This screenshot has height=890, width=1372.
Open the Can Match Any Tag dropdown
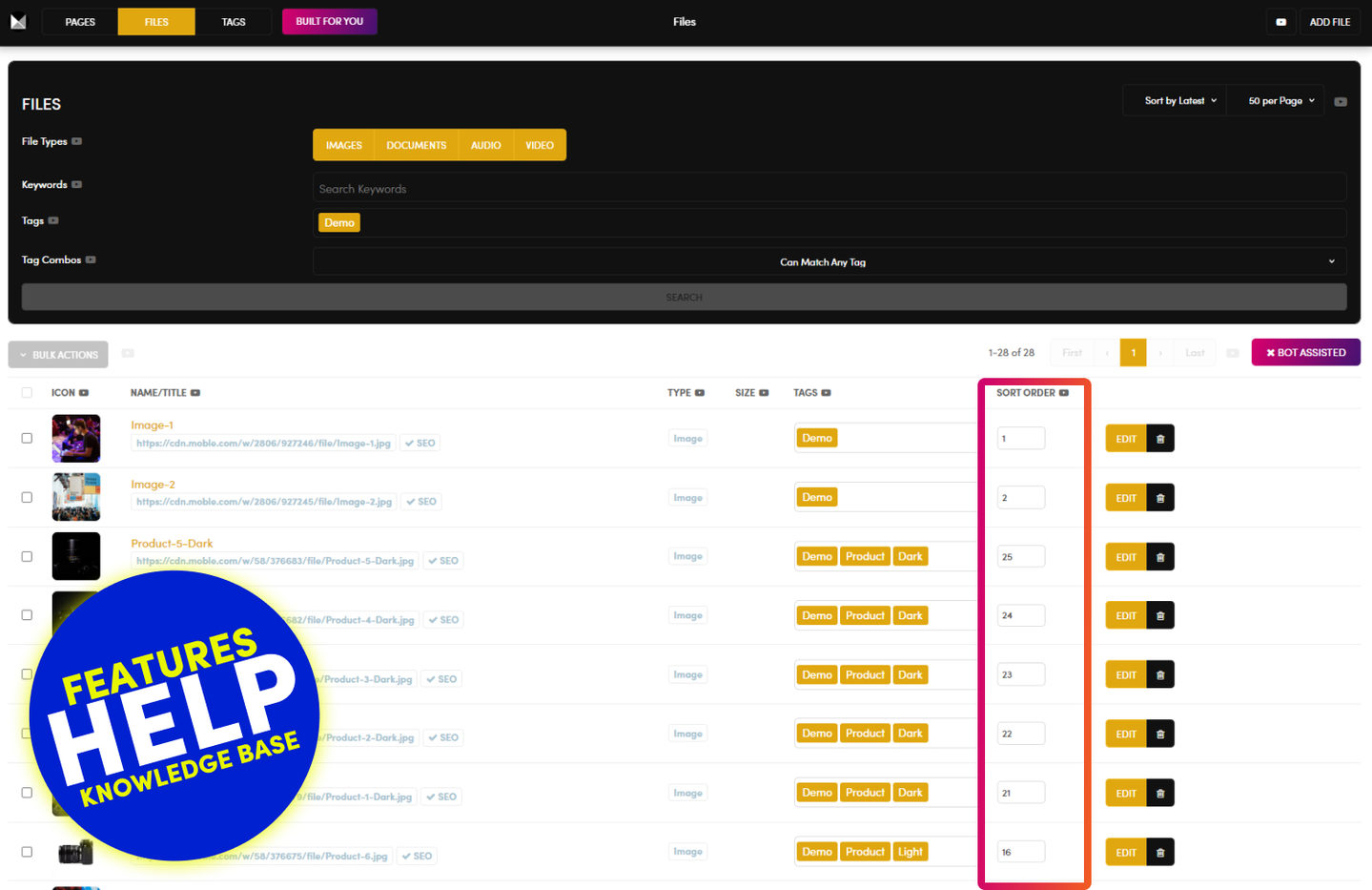829,262
